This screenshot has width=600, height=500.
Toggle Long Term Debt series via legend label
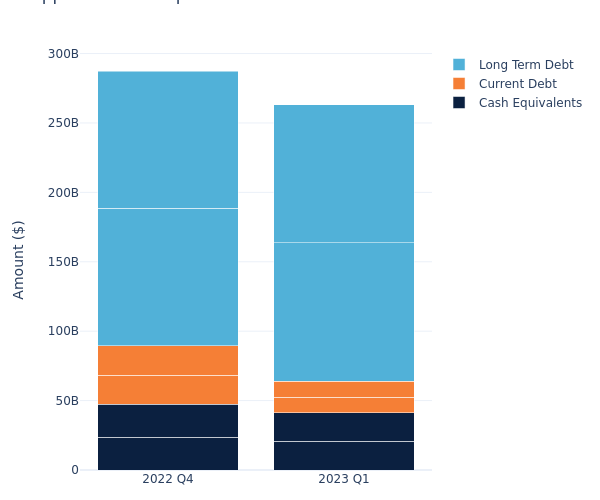pyautogui.click(x=525, y=65)
